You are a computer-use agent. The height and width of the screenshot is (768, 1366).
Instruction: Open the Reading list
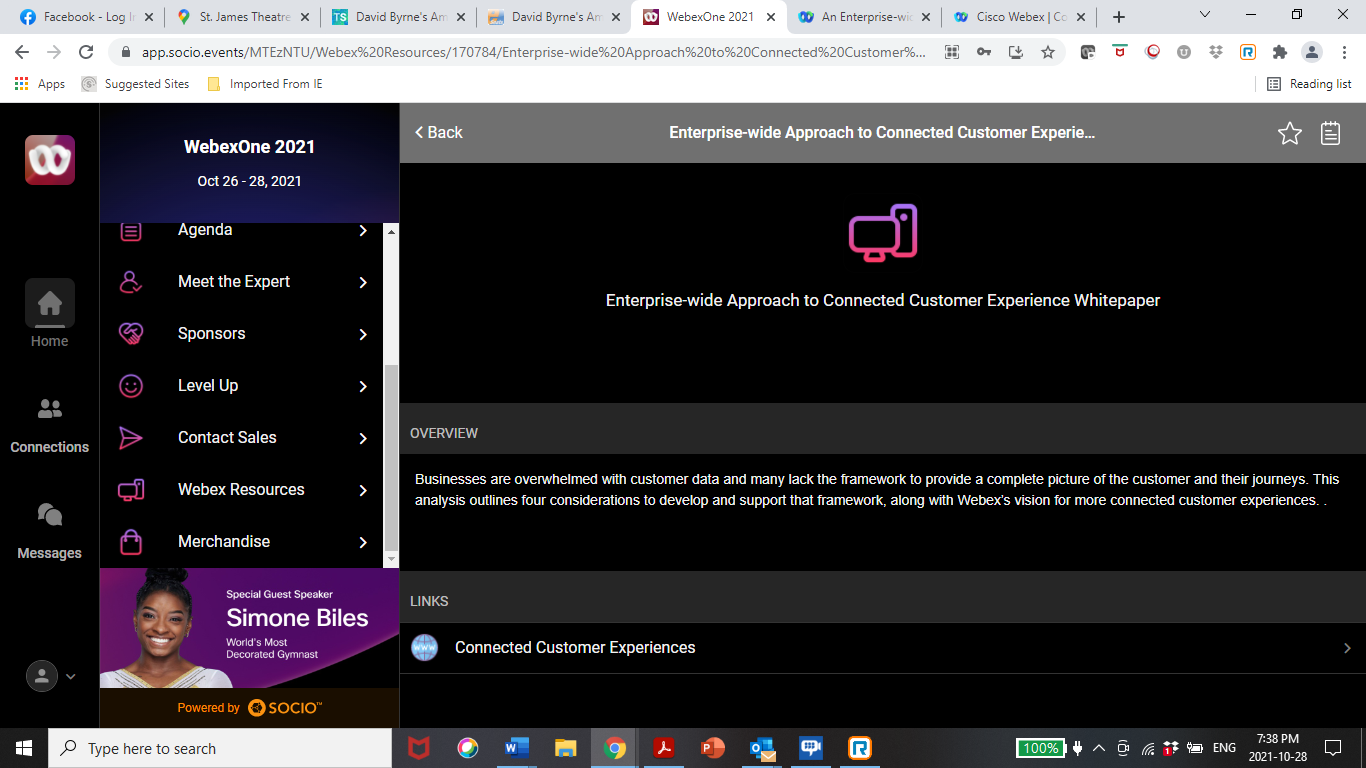pyautogui.click(x=1309, y=84)
